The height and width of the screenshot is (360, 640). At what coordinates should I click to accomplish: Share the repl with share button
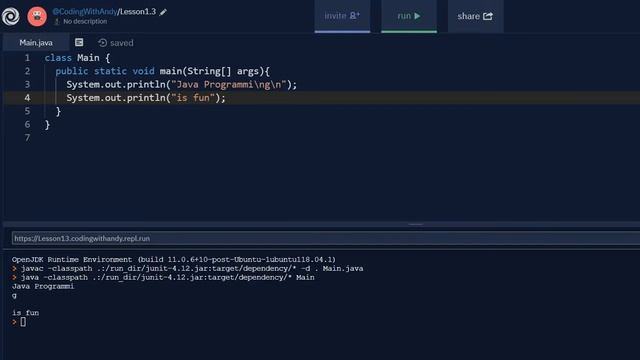[476, 16]
